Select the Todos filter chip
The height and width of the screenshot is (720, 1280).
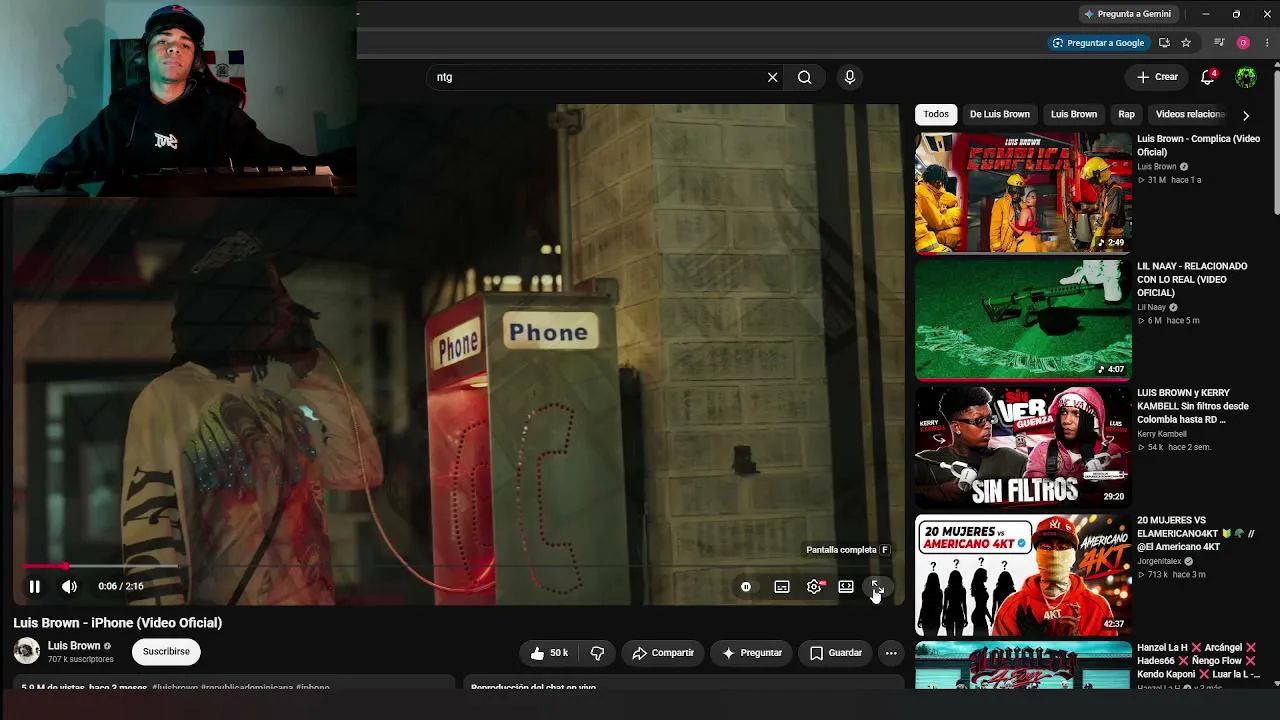click(936, 114)
